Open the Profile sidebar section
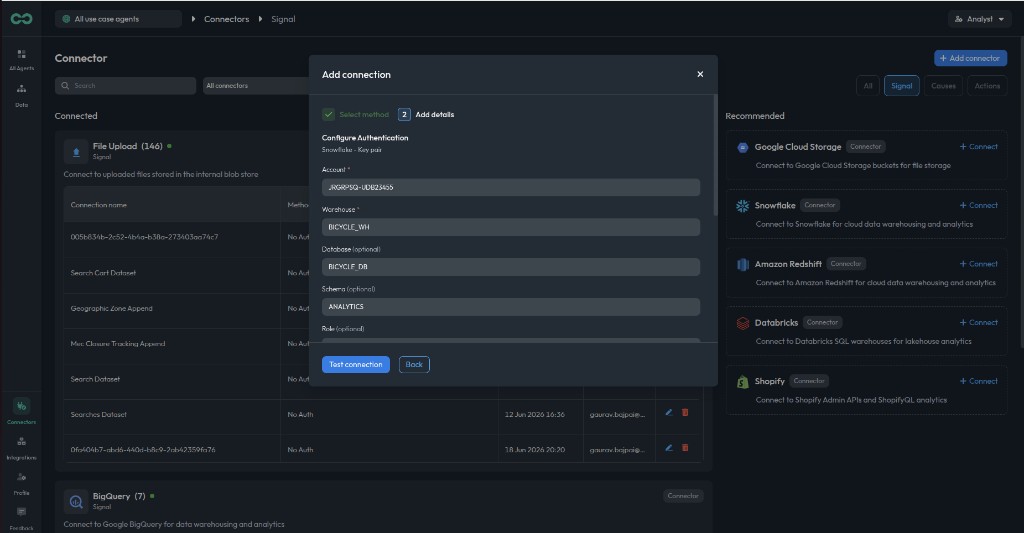Viewport: 1024px width, 533px height. (x=22, y=483)
